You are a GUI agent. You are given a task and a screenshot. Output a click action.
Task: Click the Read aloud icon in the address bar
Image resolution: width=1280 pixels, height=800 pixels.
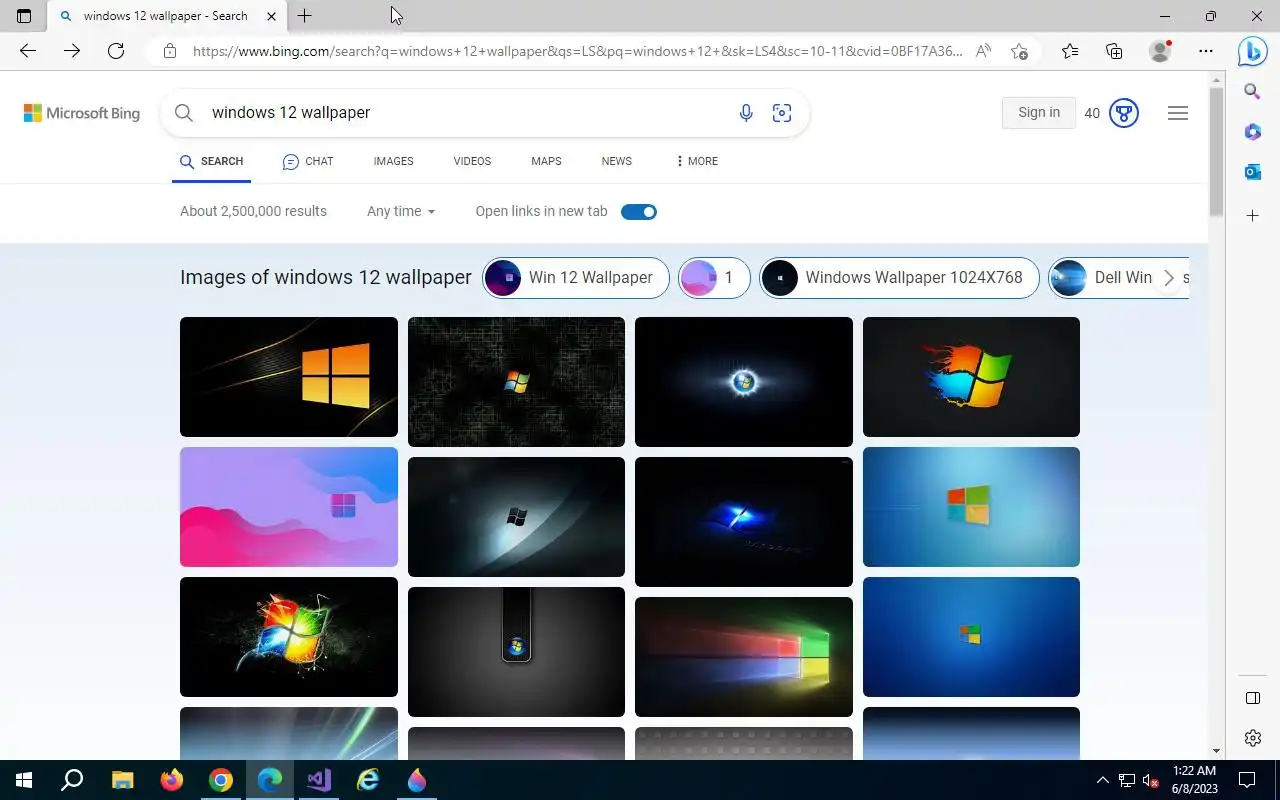click(984, 51)
